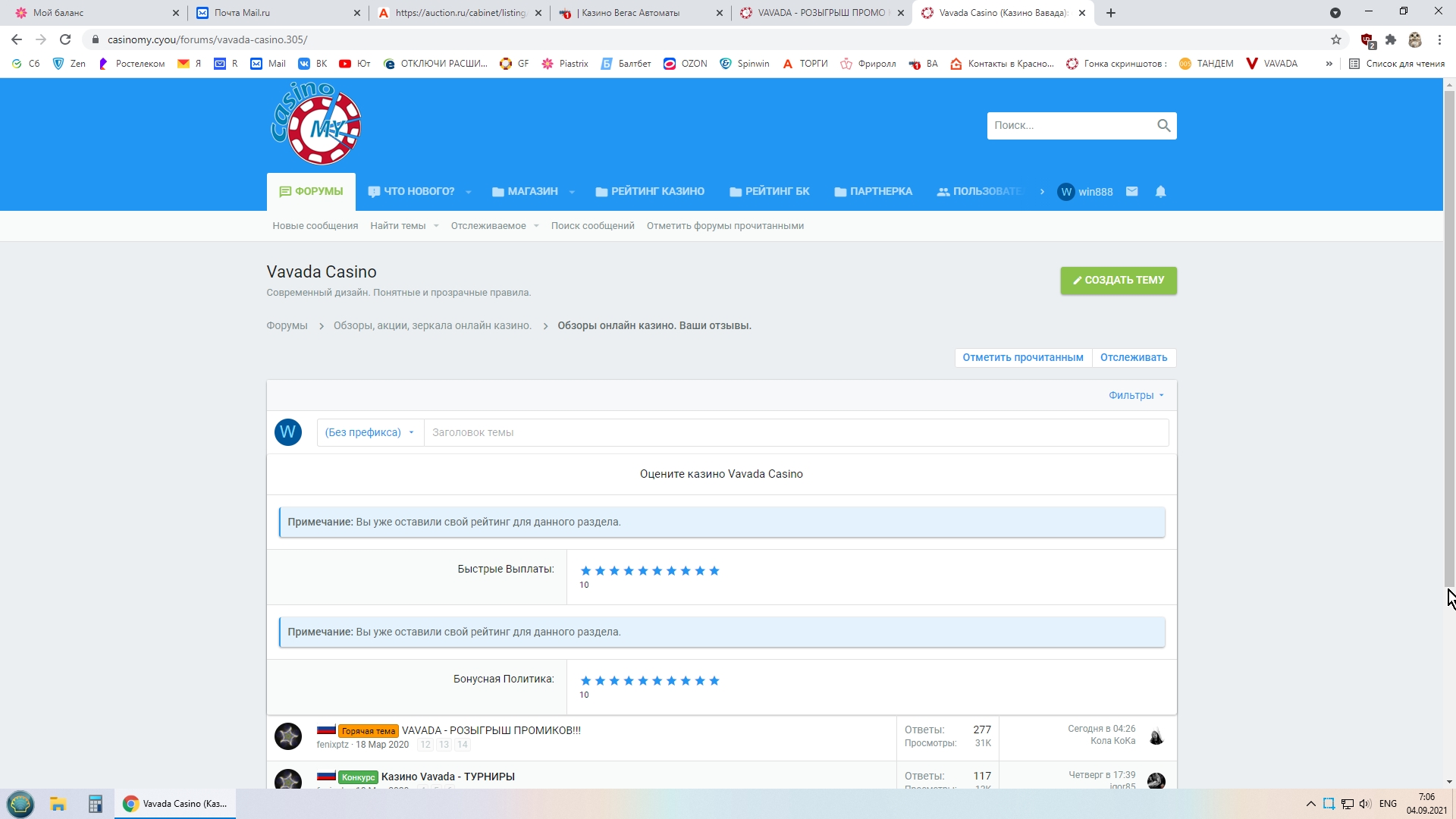Show hidden tray icons arrow
Viewport: 1456px width, 819px height.
click(1310, 804)
